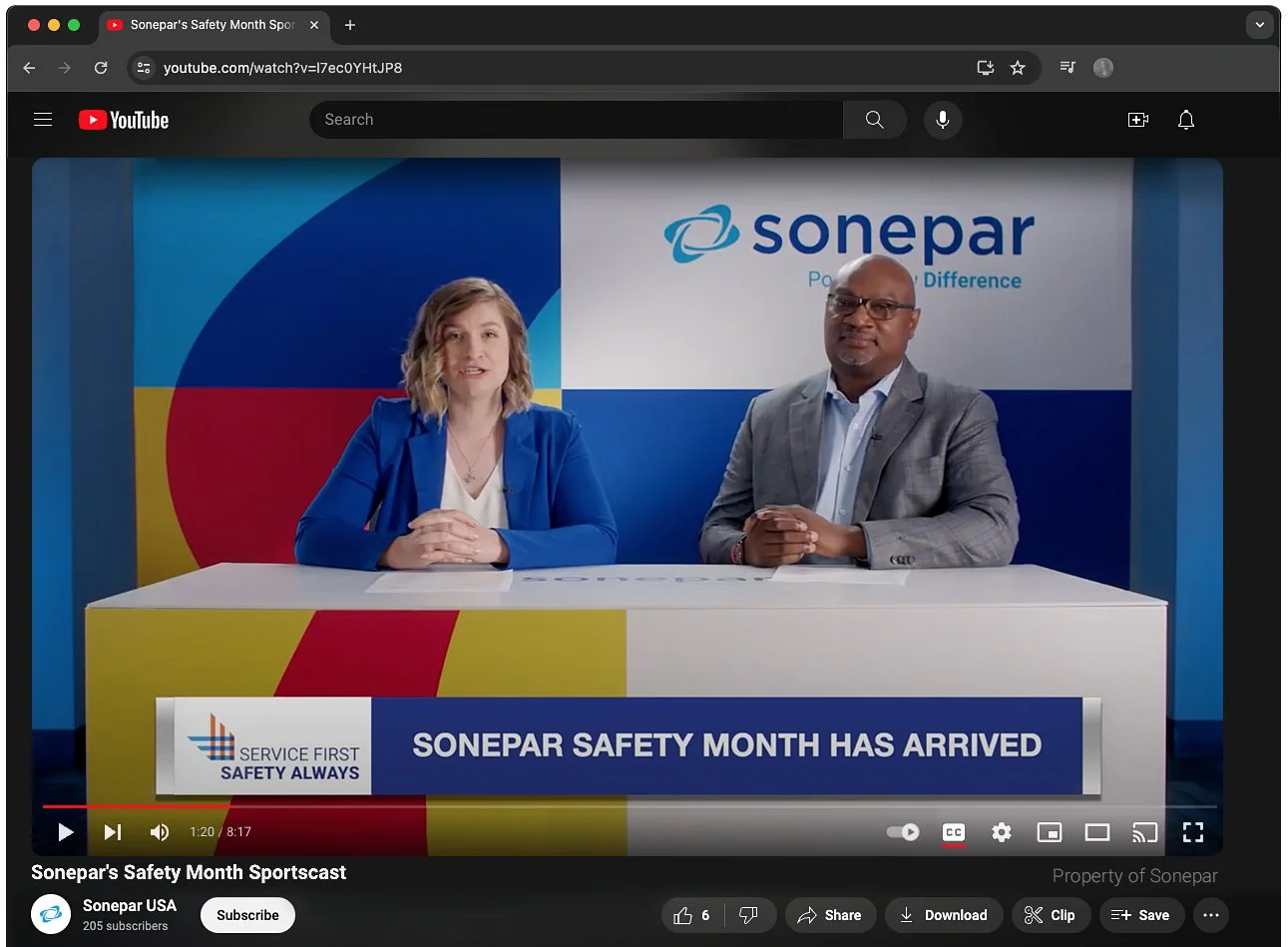
Task: Open the browser profile avatar
Action: point(1103,68)
